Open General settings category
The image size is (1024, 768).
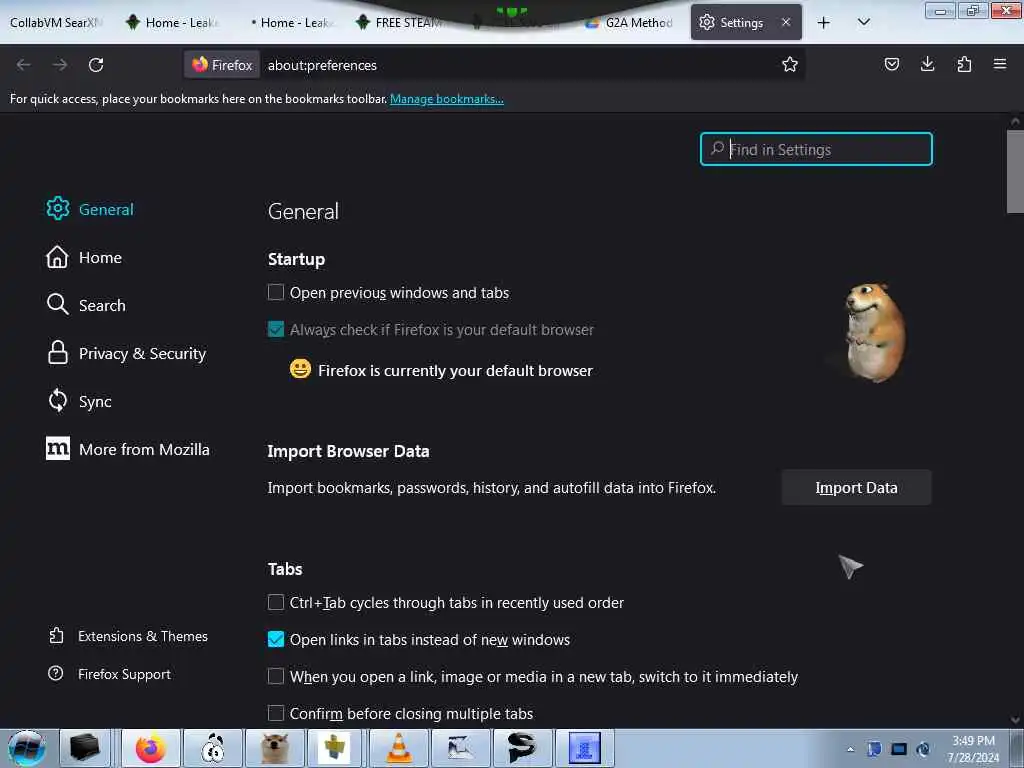coord(90,209)
